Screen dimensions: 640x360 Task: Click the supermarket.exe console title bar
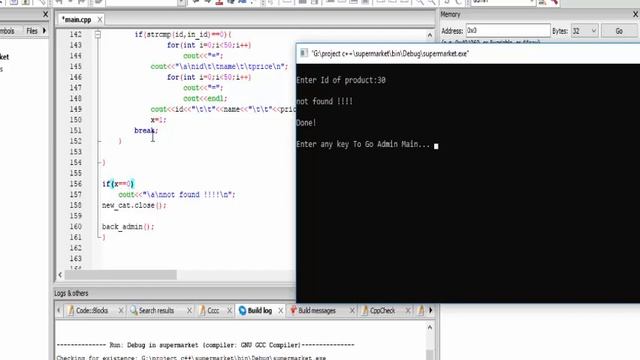pos(468,53)
